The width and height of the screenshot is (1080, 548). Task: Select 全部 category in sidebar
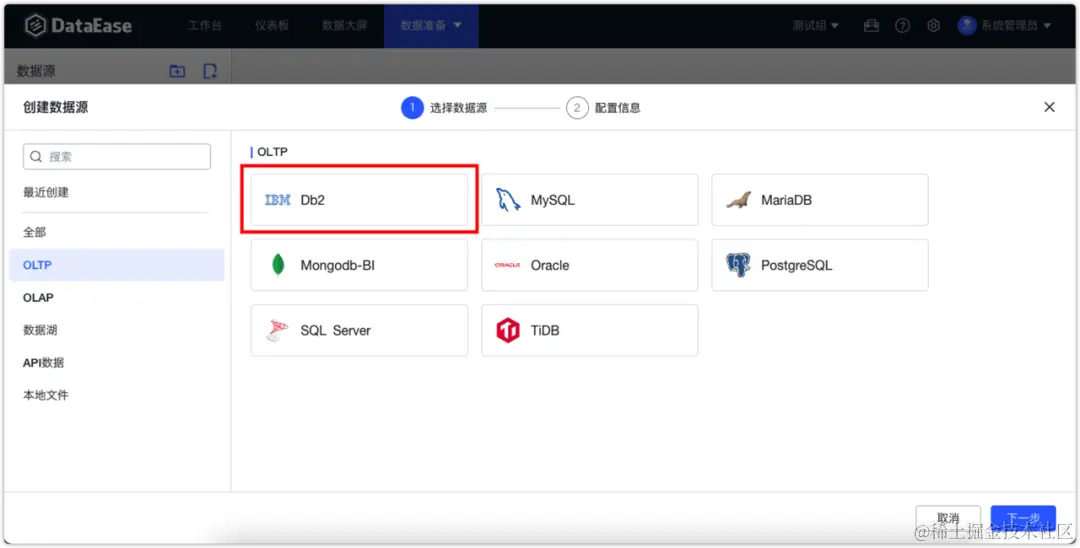coord(34,232)
